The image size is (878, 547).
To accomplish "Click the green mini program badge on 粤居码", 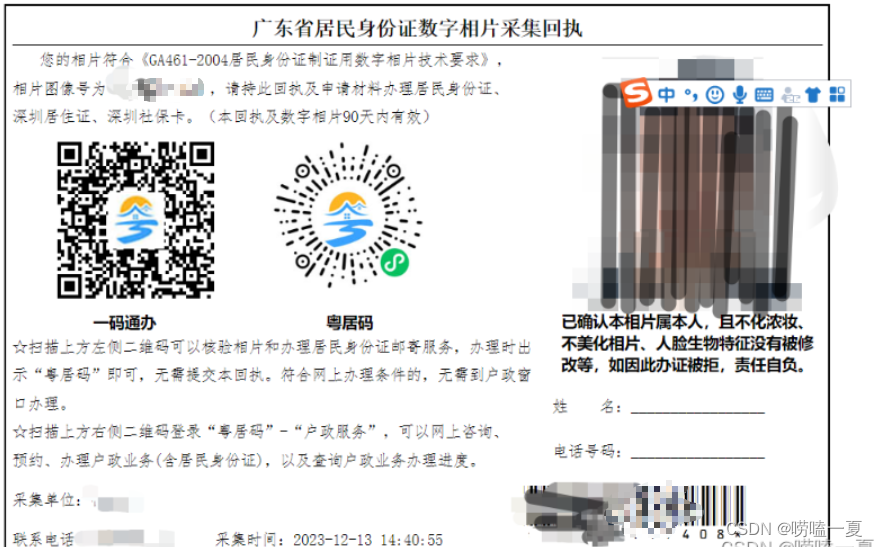I will [395, 262].
